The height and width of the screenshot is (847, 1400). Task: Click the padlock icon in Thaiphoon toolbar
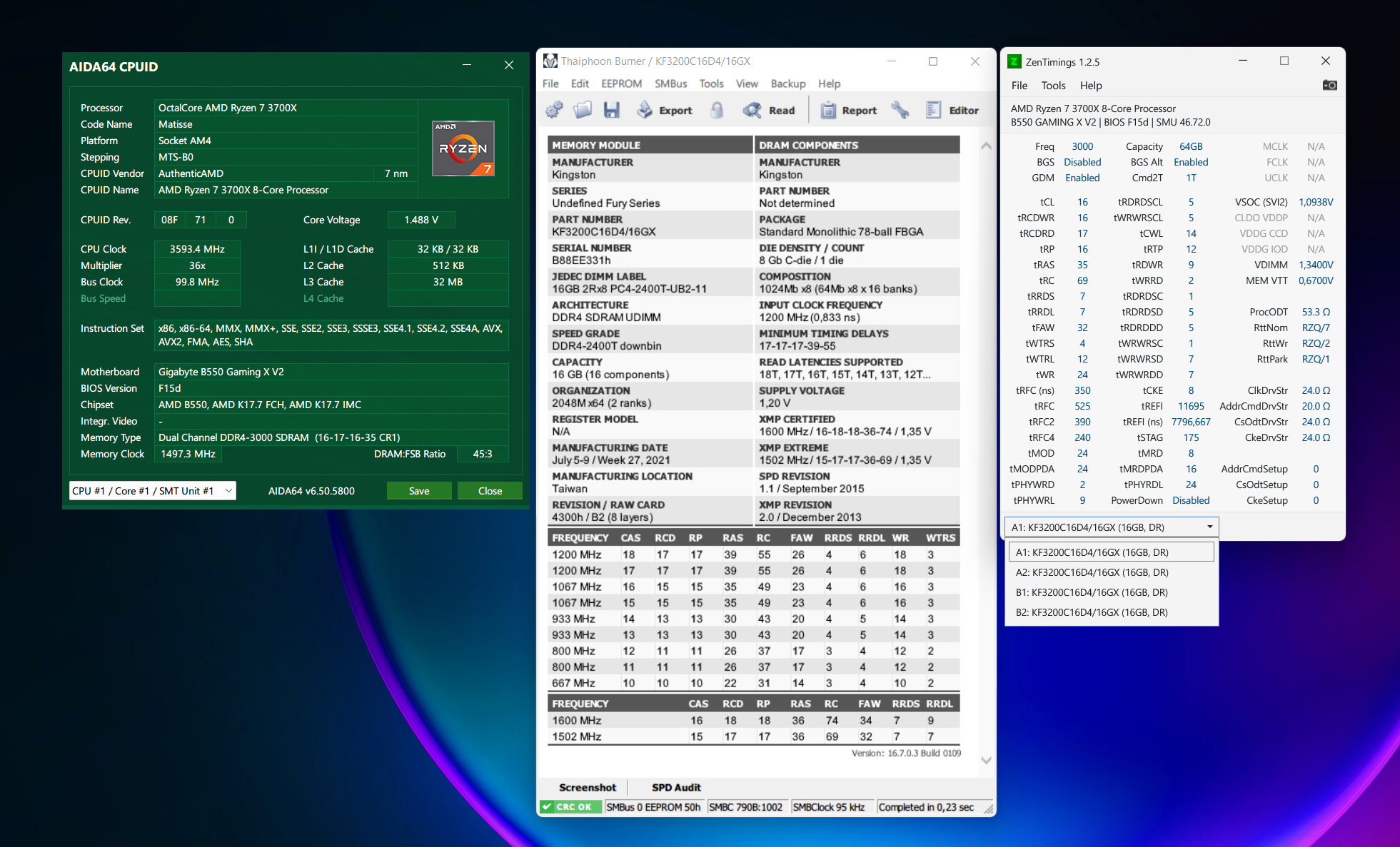tap(717, 110)
